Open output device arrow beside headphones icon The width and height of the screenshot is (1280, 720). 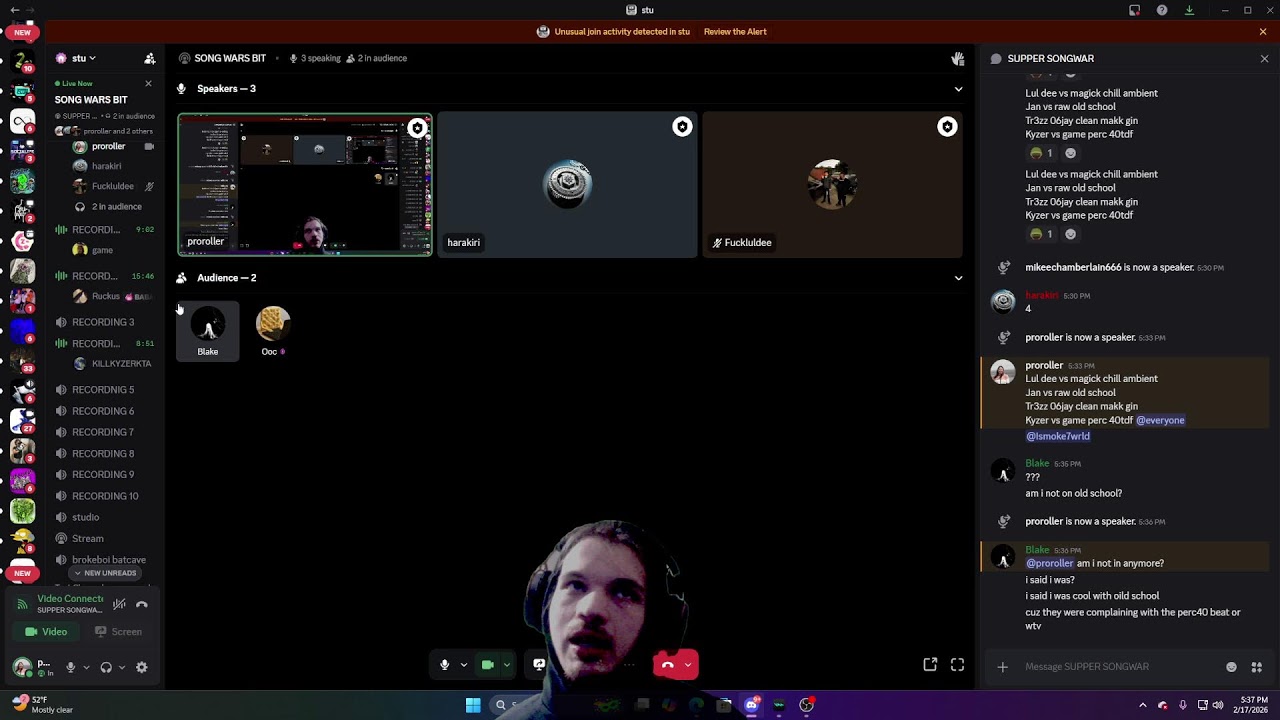[x=122, y=667]
